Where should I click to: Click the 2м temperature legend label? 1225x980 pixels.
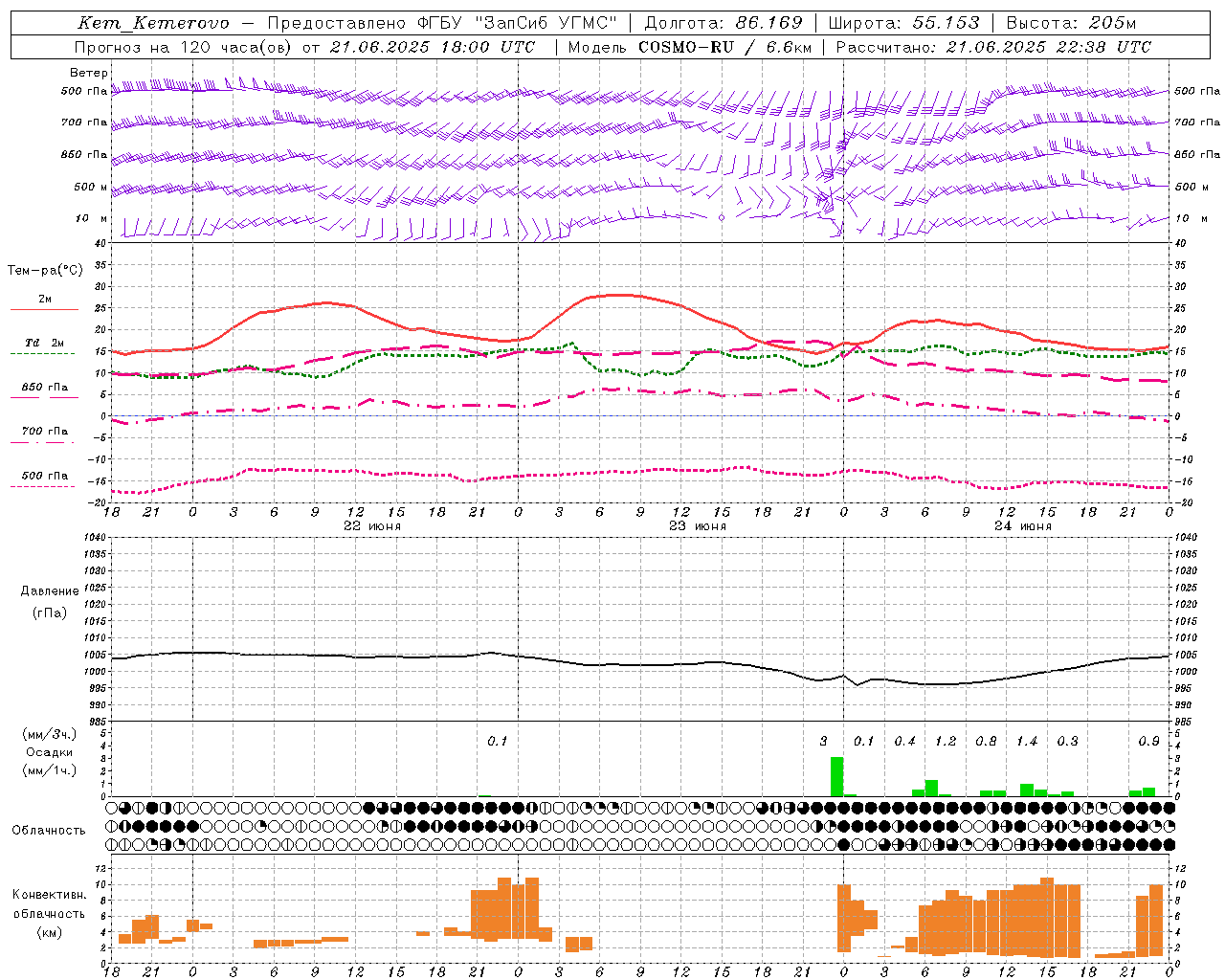[x=45, y=300]
